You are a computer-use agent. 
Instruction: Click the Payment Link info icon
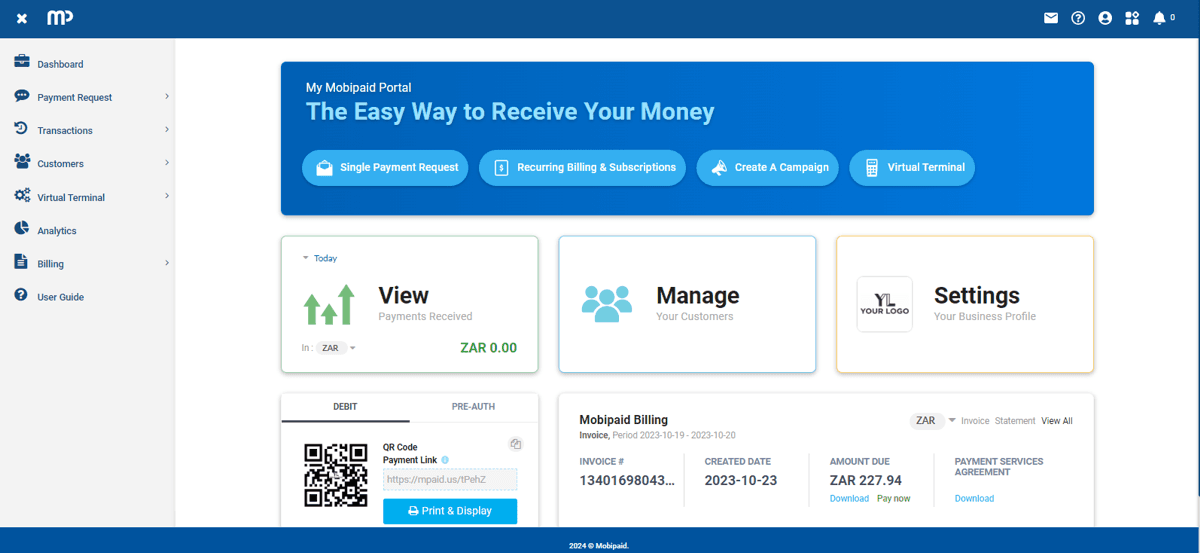coord(445,460)
